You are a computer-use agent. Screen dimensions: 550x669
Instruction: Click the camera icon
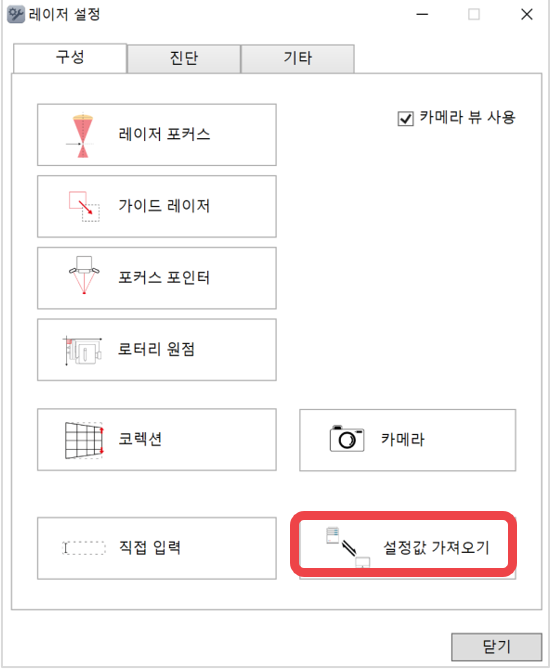click(x=347, y=438)
